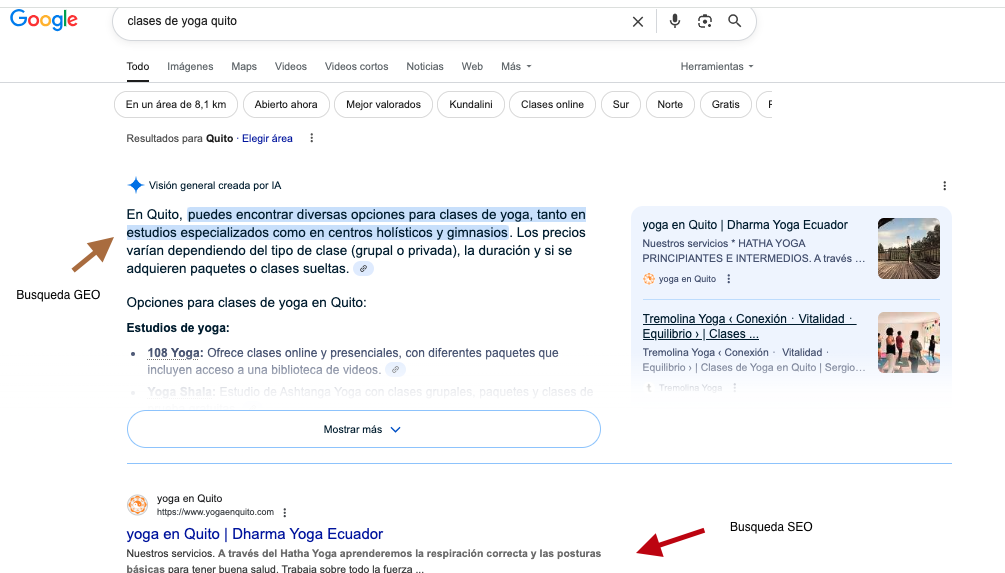Image resolution: width=1005 pixels, height=573 pixels.
Task: Open three-dot menu beside yogaenquito.com URL
Action: click(x=285, y=513)
